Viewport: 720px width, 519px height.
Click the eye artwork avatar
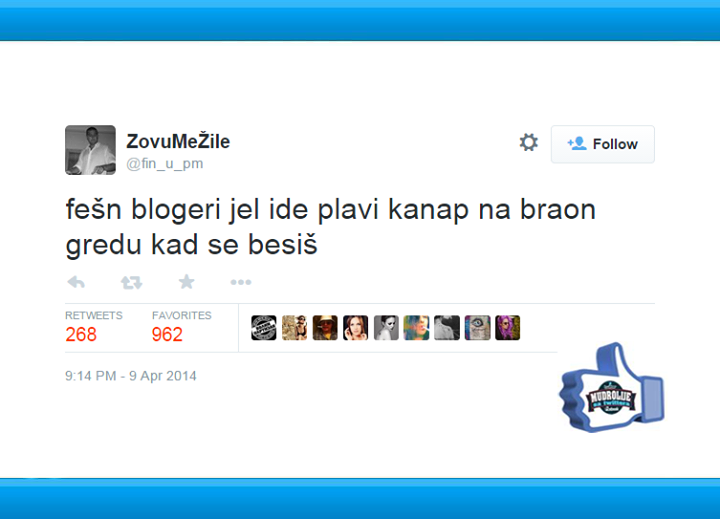[477, 327]
